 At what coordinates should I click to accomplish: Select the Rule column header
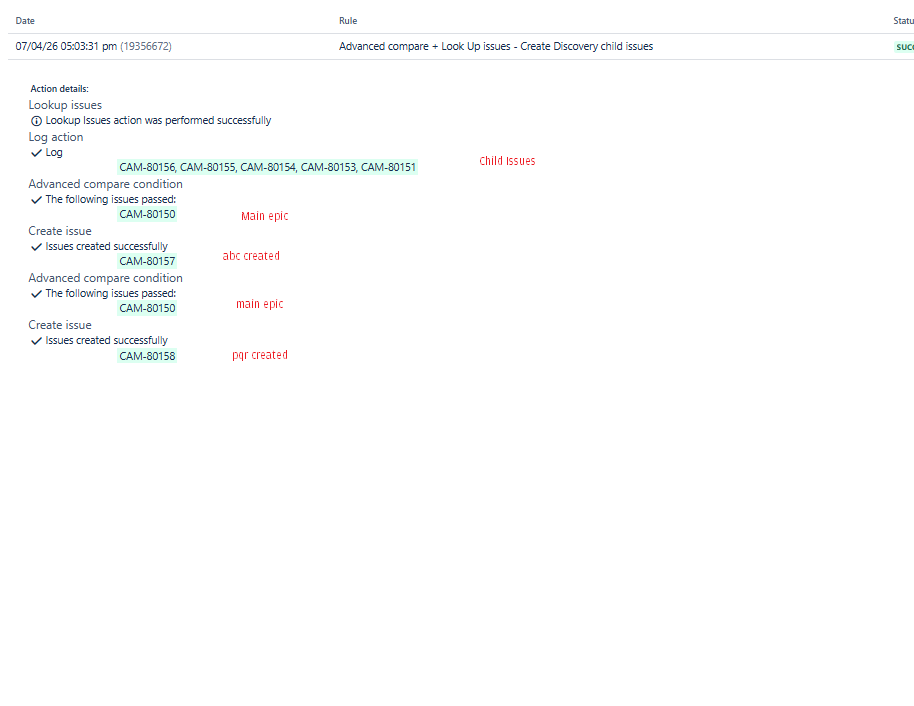coord(347,20)
